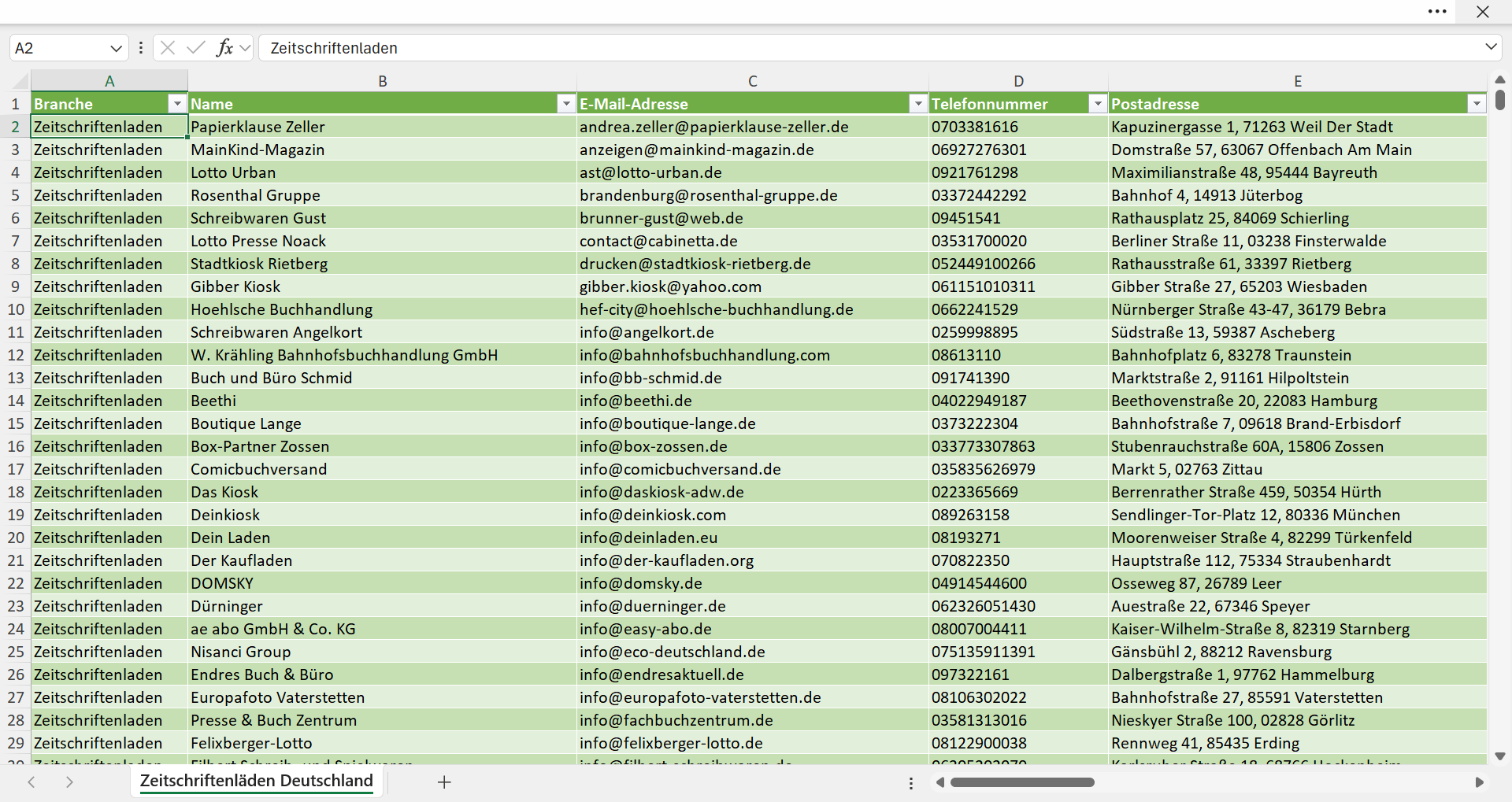Screen dimensions: 1512x802
Task: Cancel formula entry with the X icon
Action: coord(168,48)
